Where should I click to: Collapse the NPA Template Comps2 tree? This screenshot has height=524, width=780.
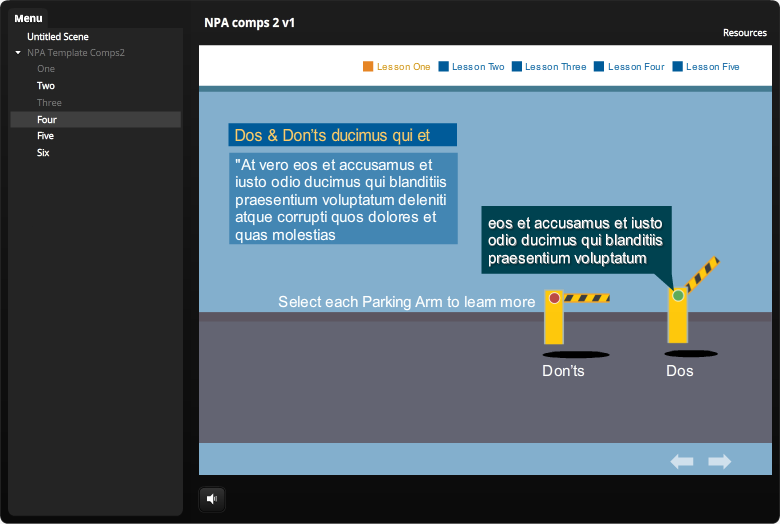[x=18, y=53]
